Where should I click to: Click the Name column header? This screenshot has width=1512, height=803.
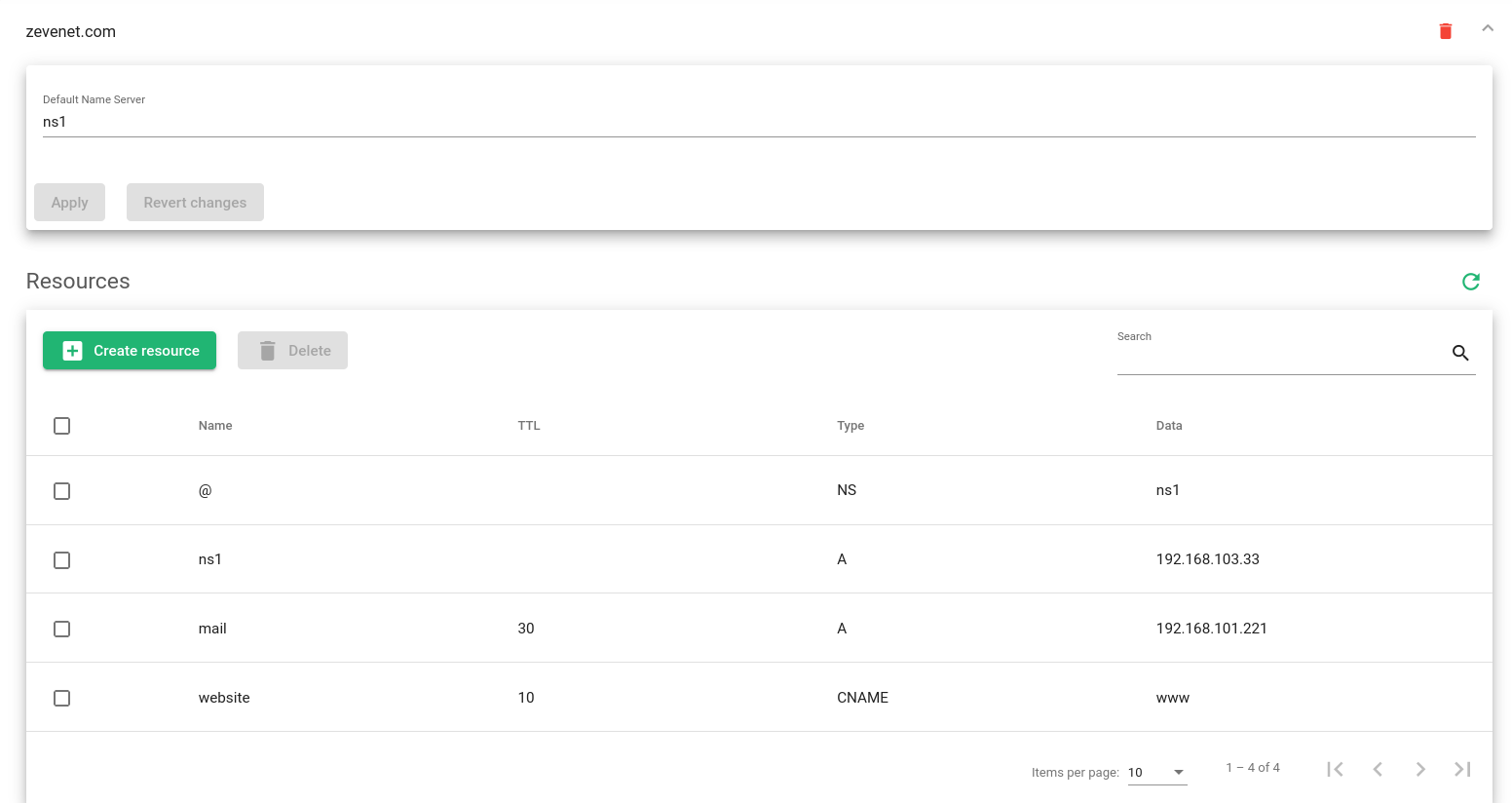pyautogui.click(x=215, y=426)
